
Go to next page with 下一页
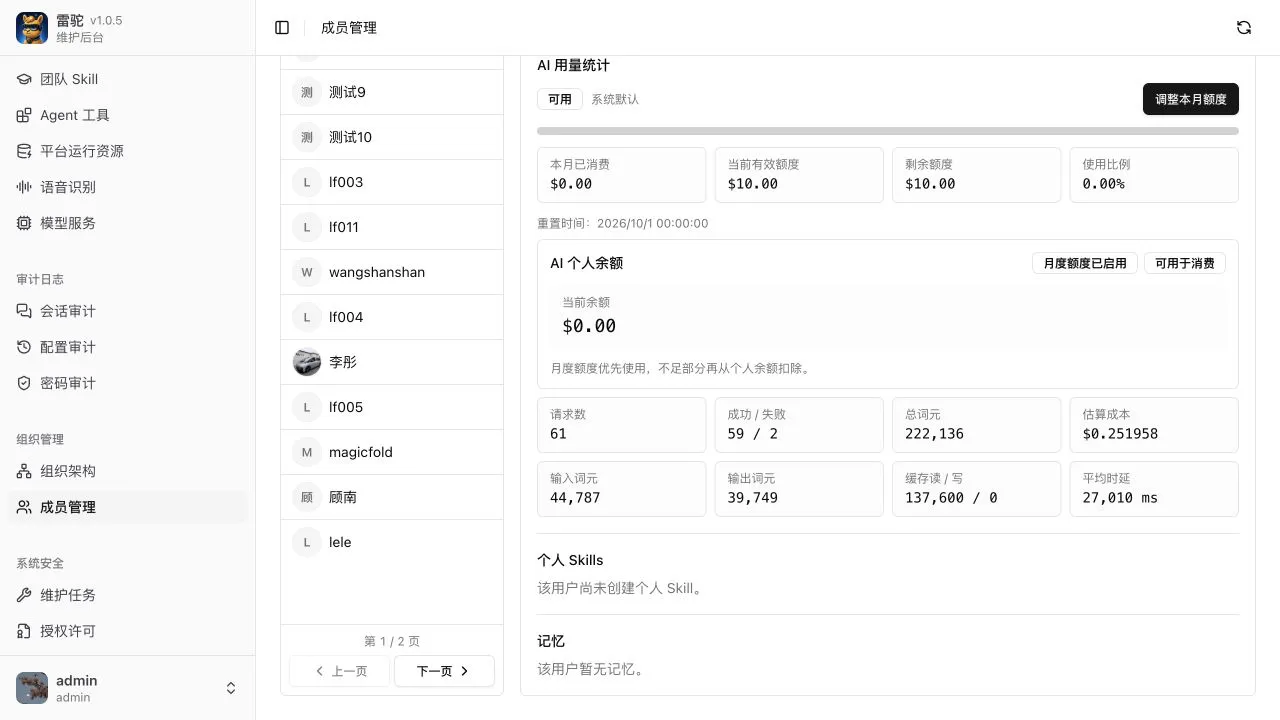pyautogui.click(x=444, y=671)
